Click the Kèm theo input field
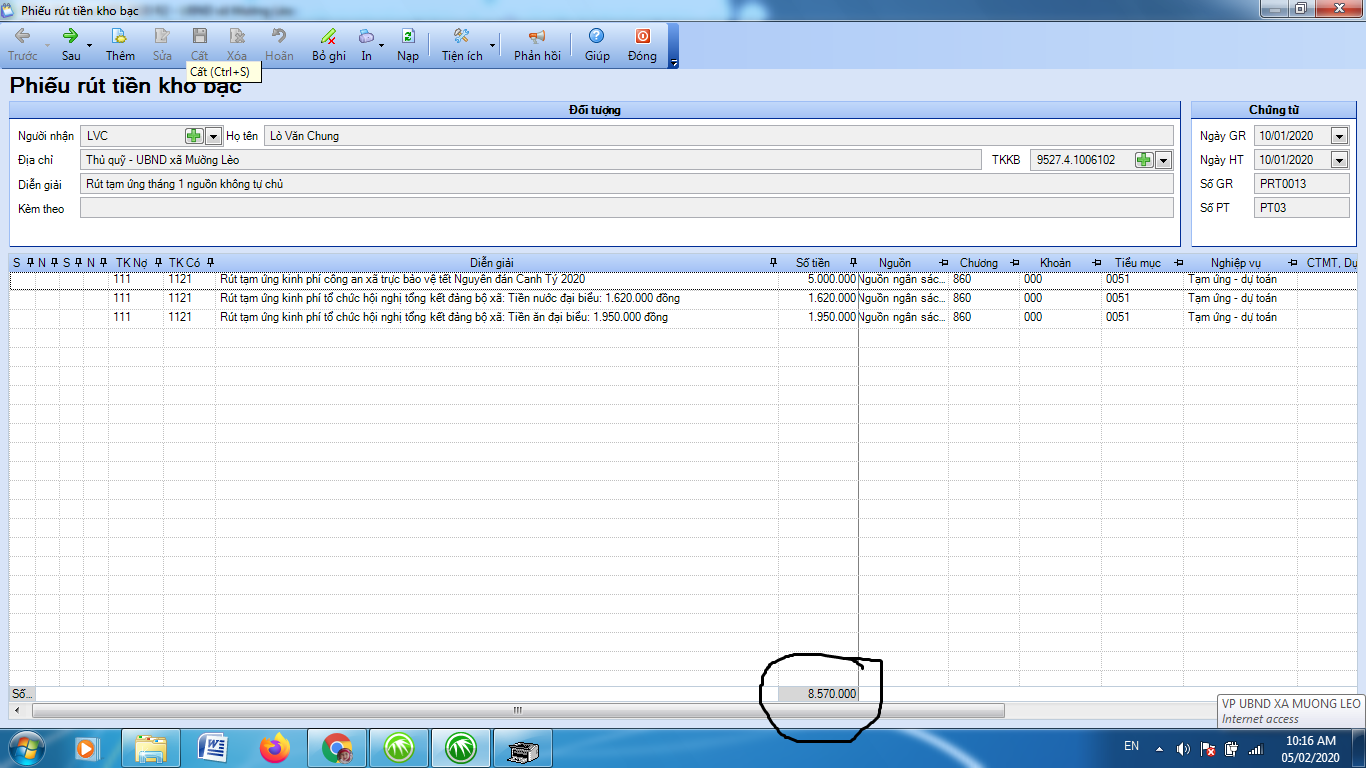This screenshot has width=1366, height=768. click(x=626, y=208)
